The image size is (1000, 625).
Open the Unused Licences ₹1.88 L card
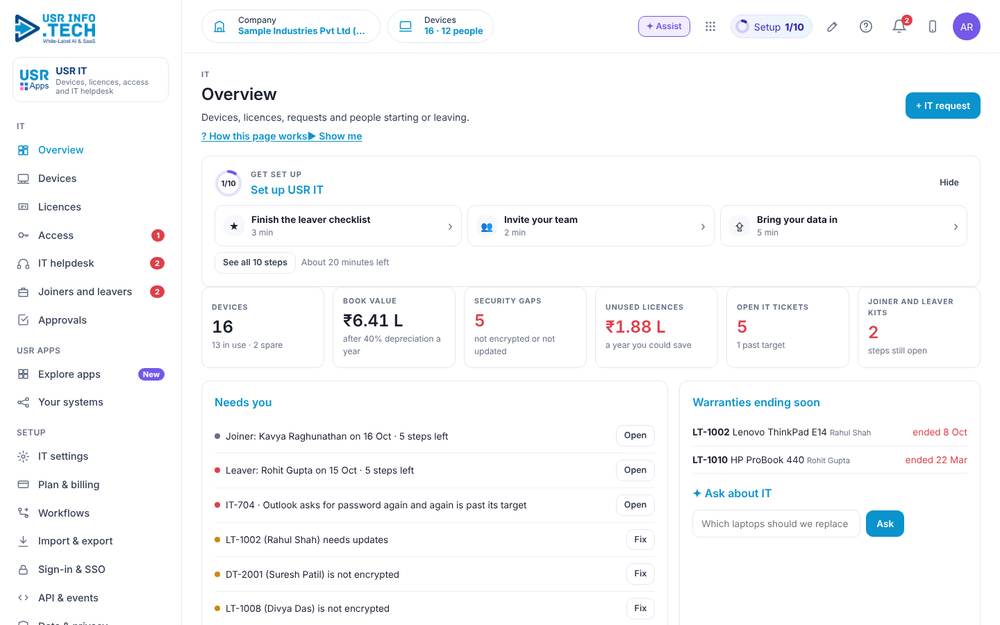point(656,327)
